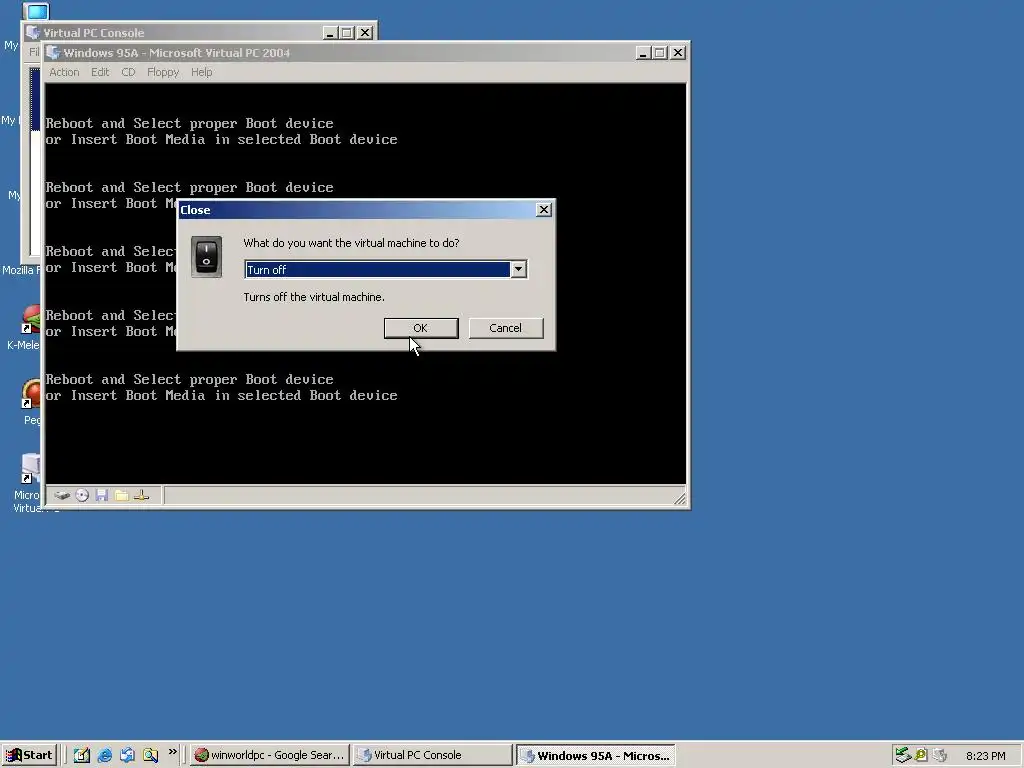Screen dimensions: 1024x768
Task: Click the Virtual PC 2004 window title icon
Action: point(54,53)
